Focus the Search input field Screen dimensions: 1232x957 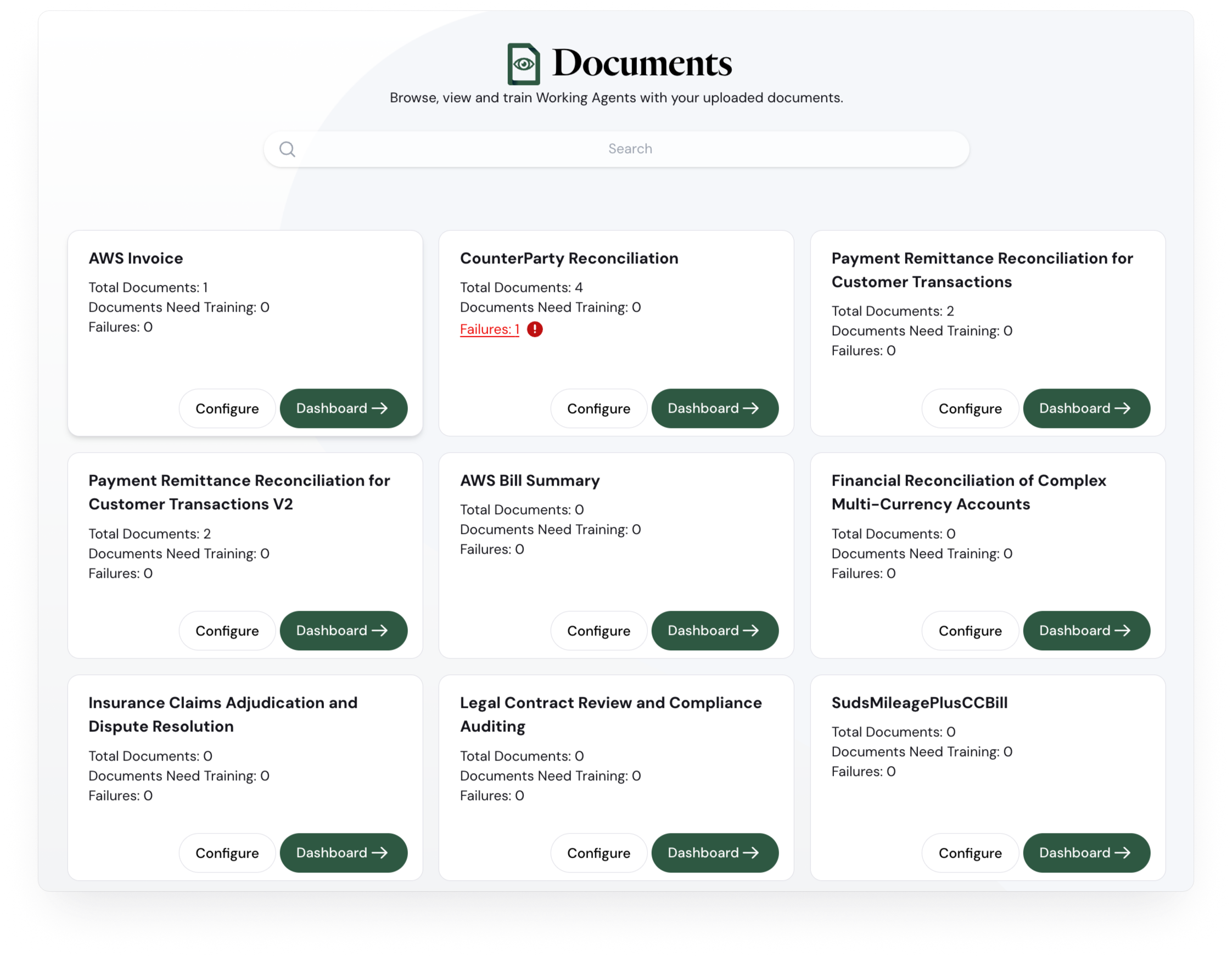tap(616, 149)
